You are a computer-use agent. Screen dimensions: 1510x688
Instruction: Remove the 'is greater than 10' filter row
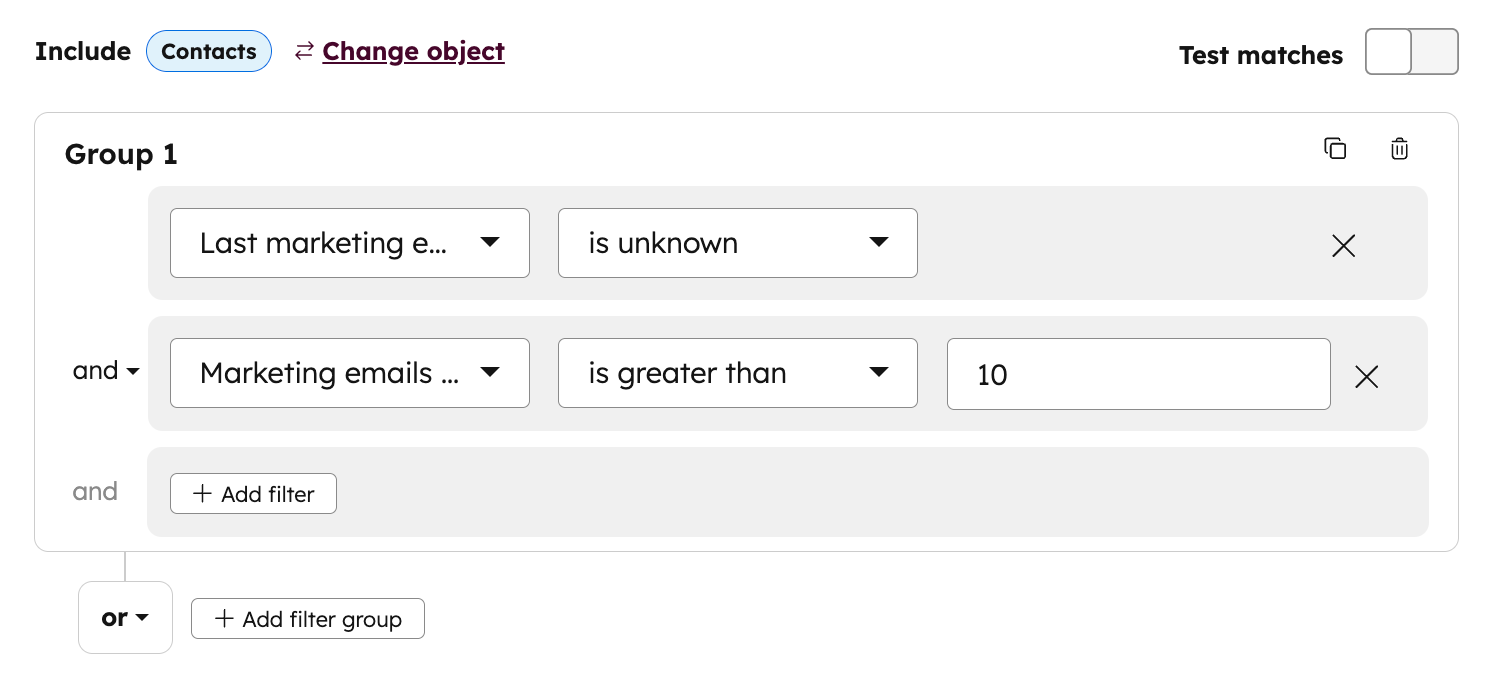tap(1366, 377)
